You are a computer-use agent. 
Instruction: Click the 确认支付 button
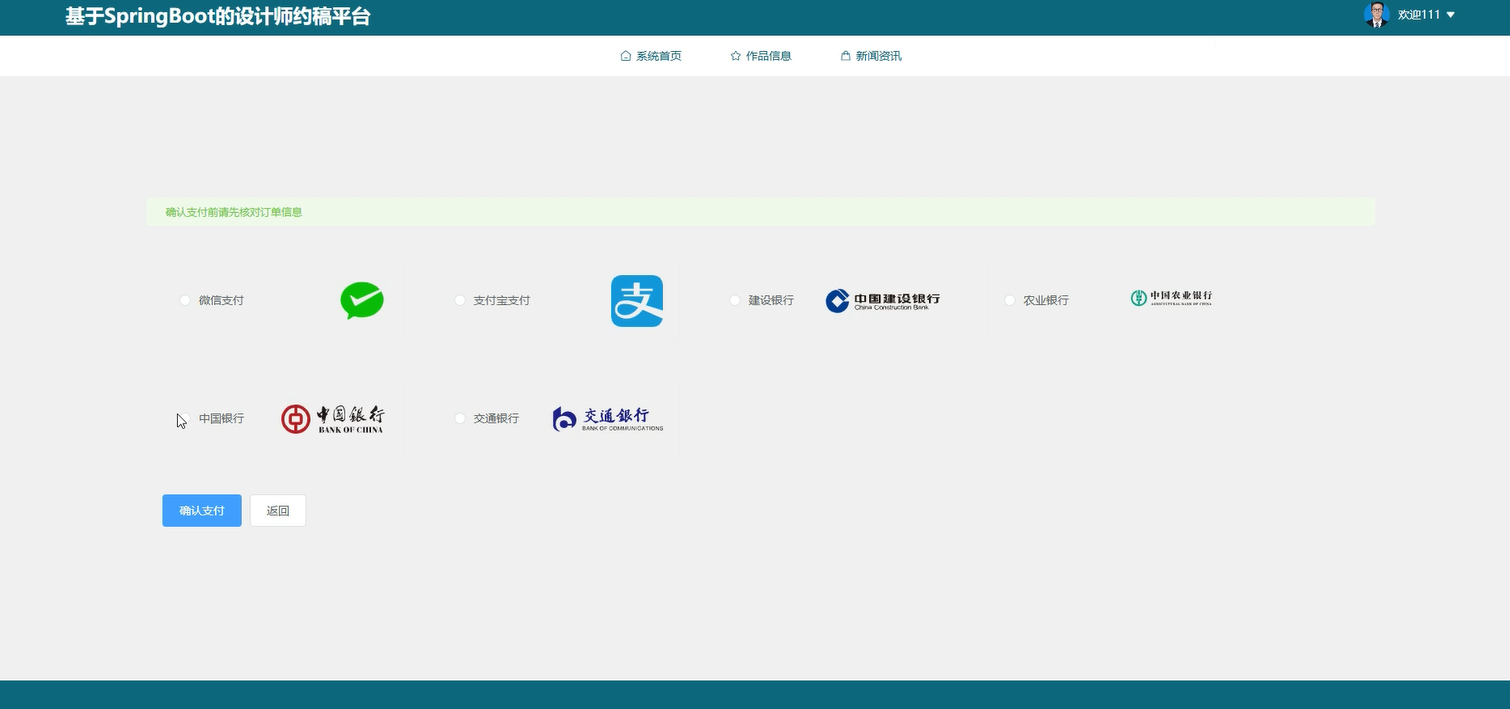[x=202, y=510]
